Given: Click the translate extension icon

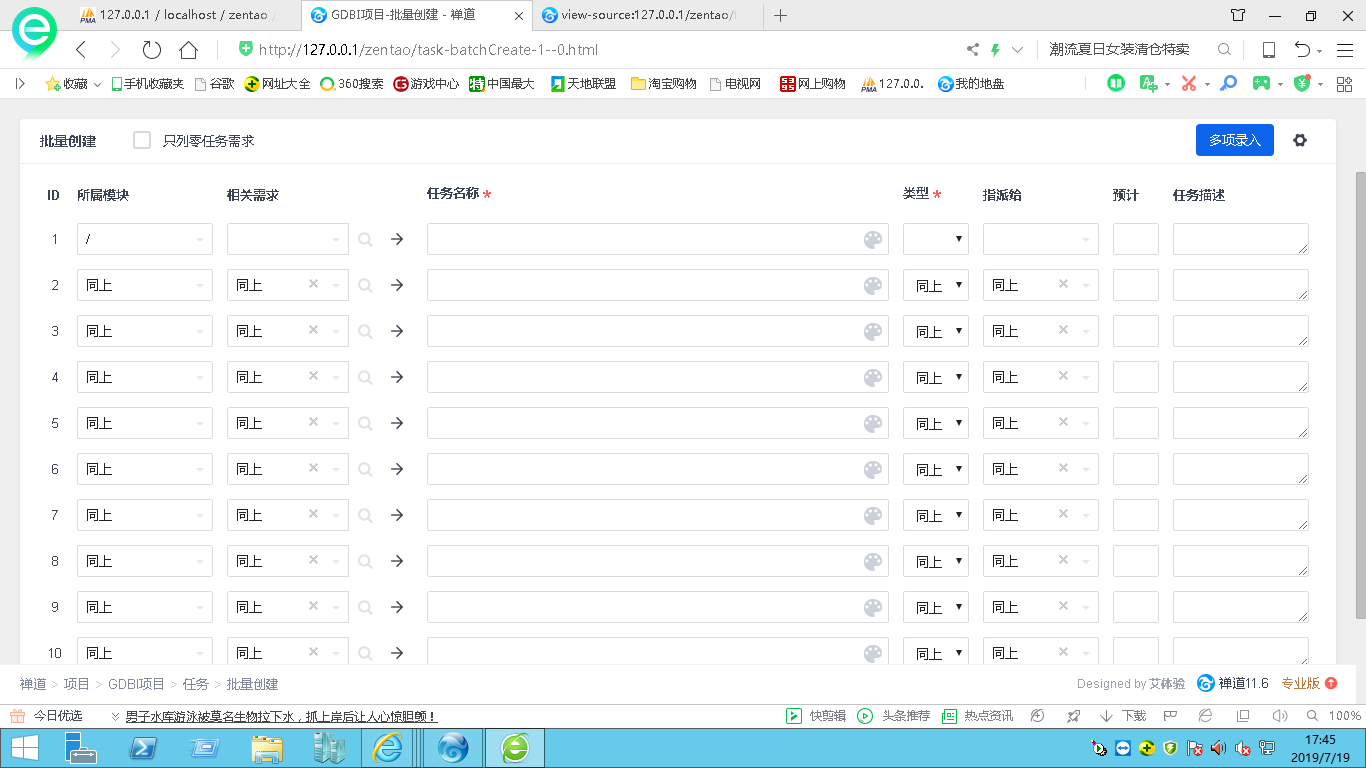Looking at the screenshot, I should [x=1148, y=84].
